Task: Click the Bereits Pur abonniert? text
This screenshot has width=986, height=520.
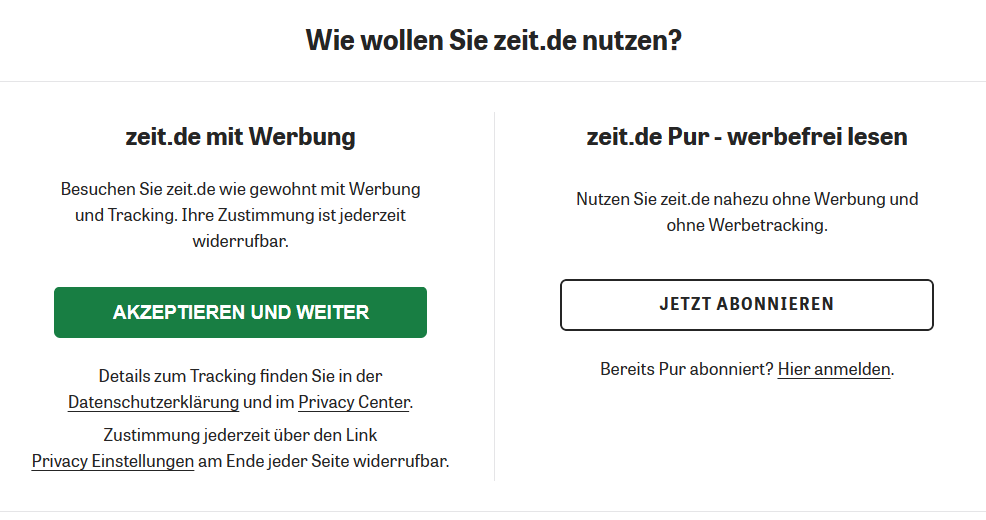Action: [687, 369]
